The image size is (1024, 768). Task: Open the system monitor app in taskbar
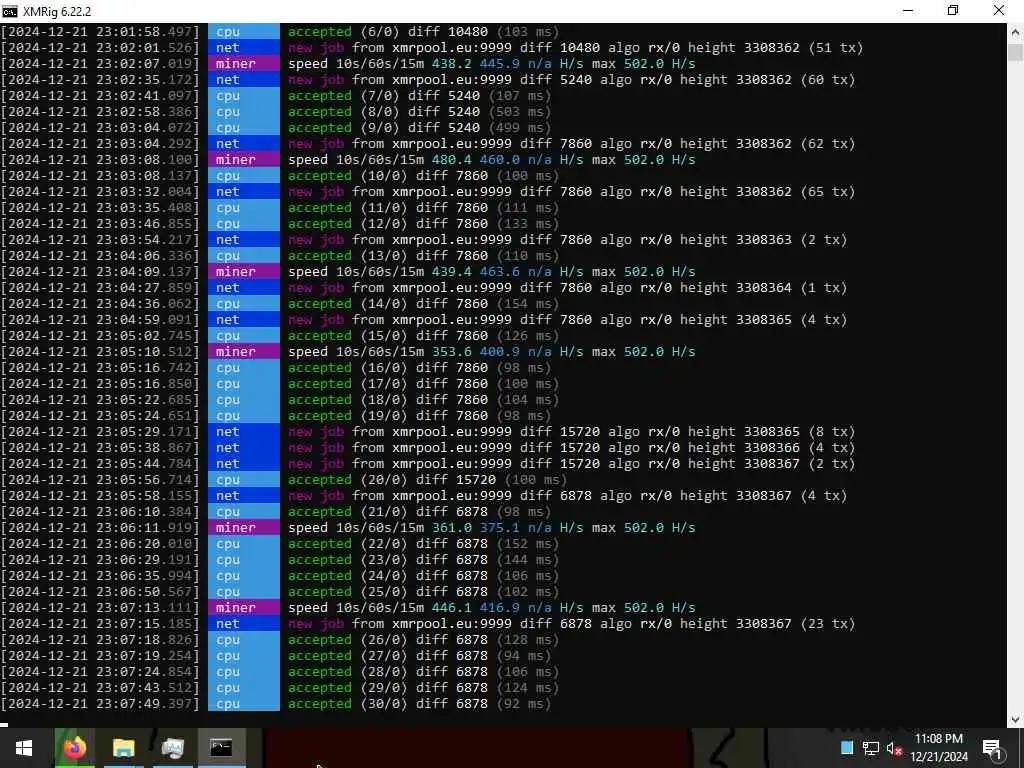pyautogui.click(x=172, y=748)
